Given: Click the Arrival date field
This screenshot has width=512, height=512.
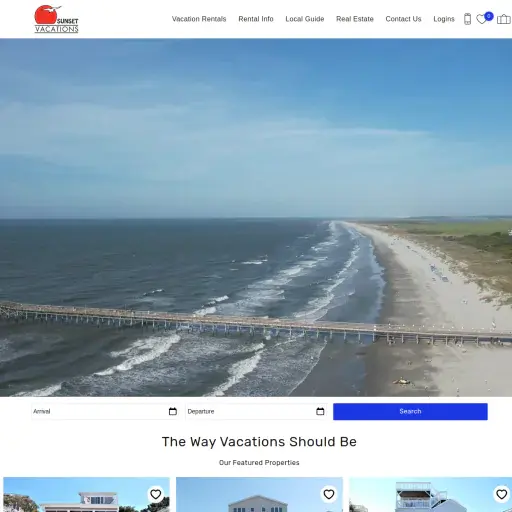Looking at the screenshot, I should click(x=105, y=411).
